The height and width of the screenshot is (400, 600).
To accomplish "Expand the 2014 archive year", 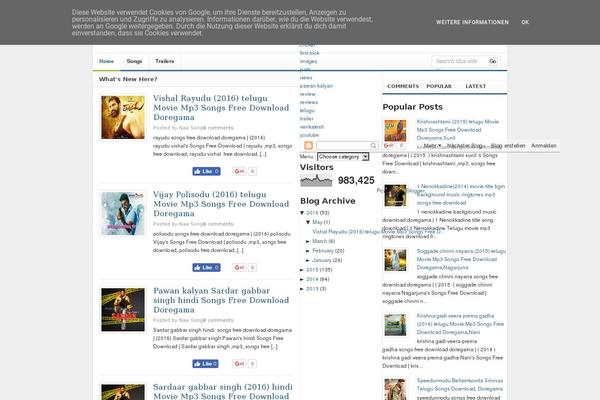I will click(302, 279).
